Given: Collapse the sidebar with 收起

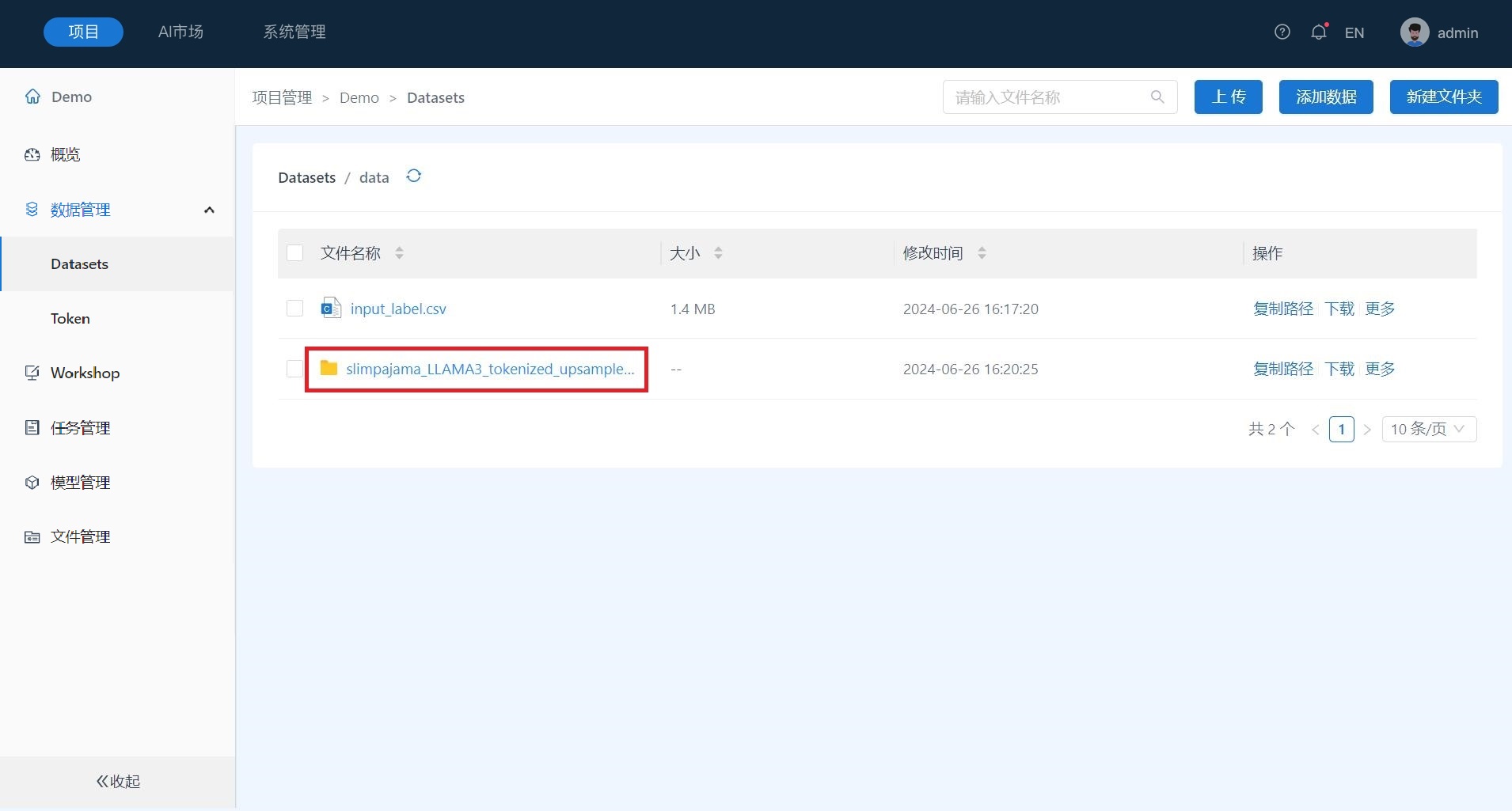Looking at the screenshot, I should [x=118, y=782].
